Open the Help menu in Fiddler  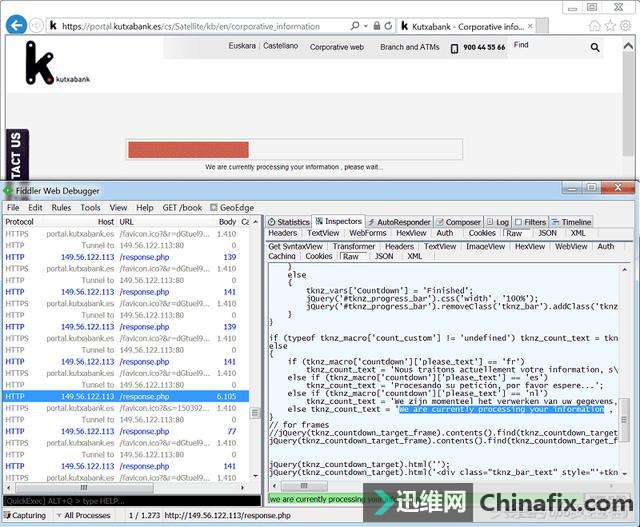[145, 207]
